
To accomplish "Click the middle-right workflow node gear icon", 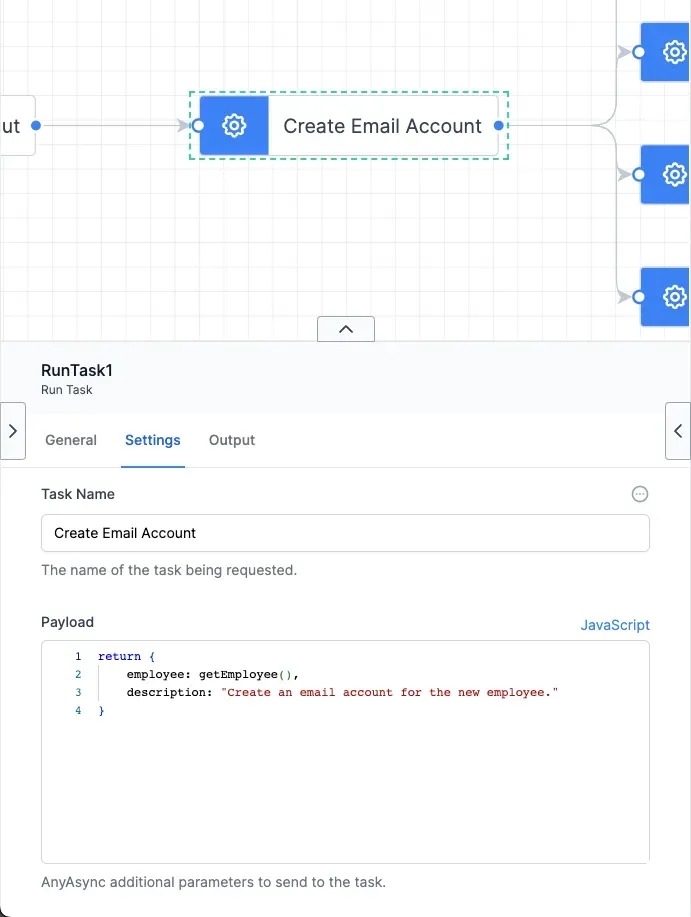I will point(675,175).
